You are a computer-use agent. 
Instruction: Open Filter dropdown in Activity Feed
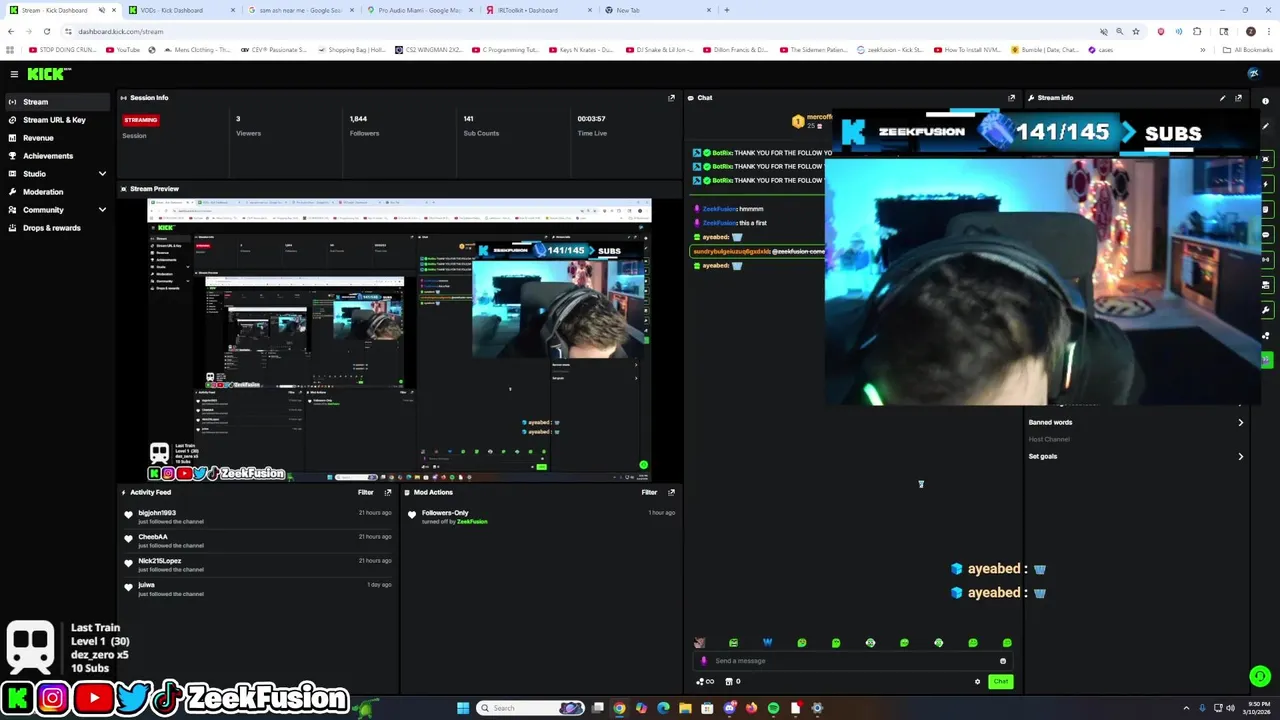tap(366, 492)
